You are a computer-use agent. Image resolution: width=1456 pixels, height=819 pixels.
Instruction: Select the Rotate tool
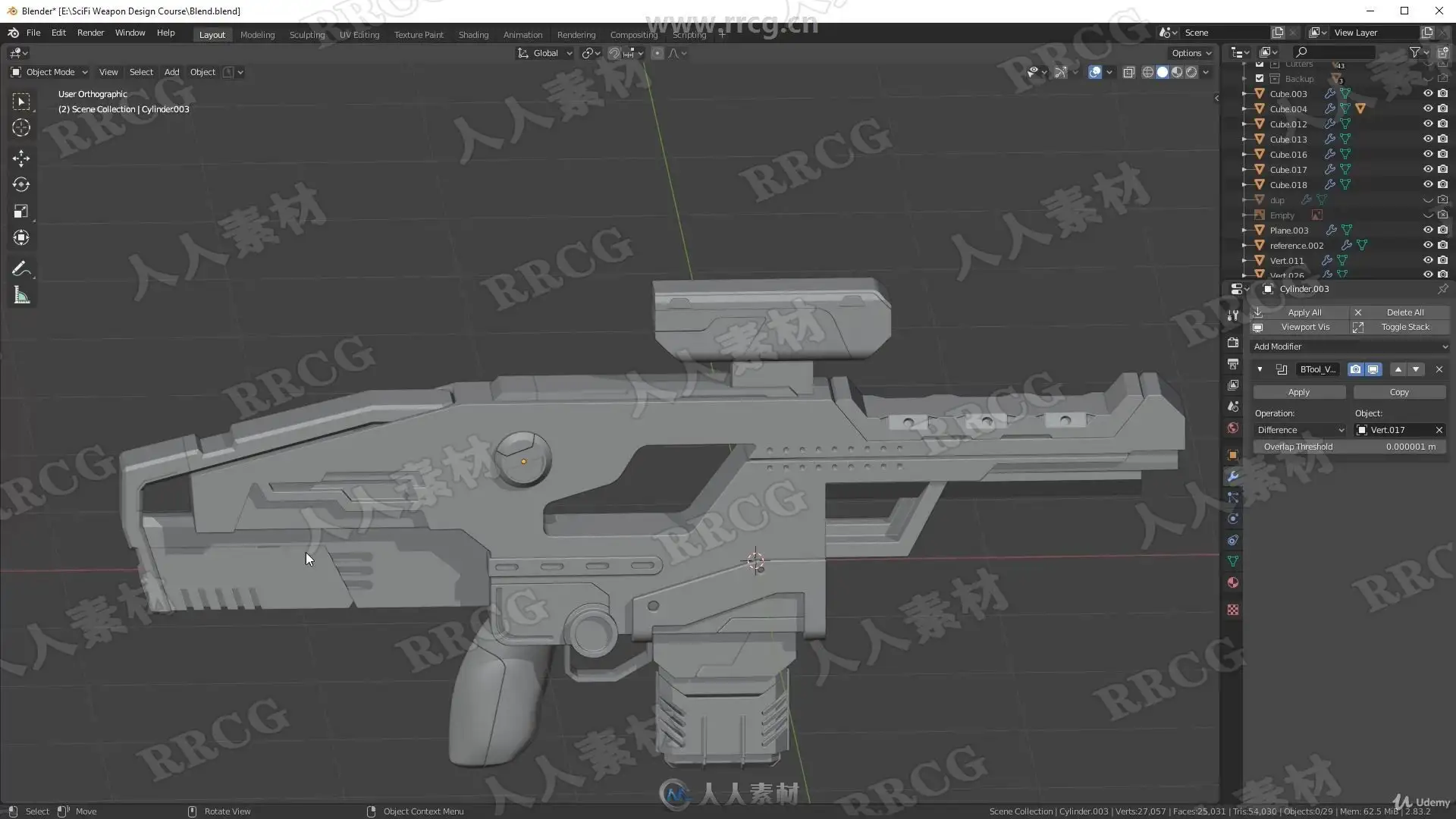(x=21, y=184)
